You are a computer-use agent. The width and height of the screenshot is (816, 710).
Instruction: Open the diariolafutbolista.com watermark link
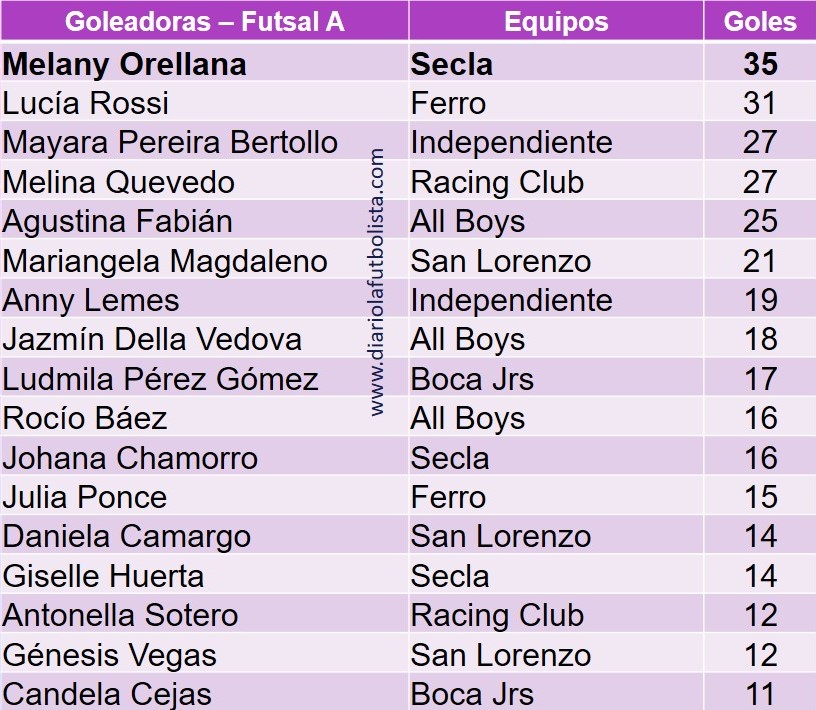(x=377, y=282)
